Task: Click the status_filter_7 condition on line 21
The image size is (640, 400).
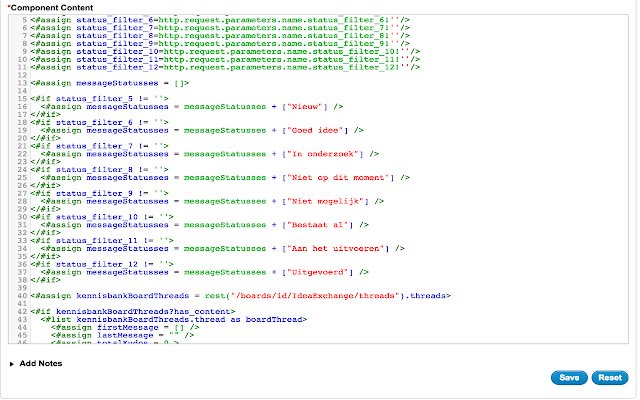Action: point(99,147)
